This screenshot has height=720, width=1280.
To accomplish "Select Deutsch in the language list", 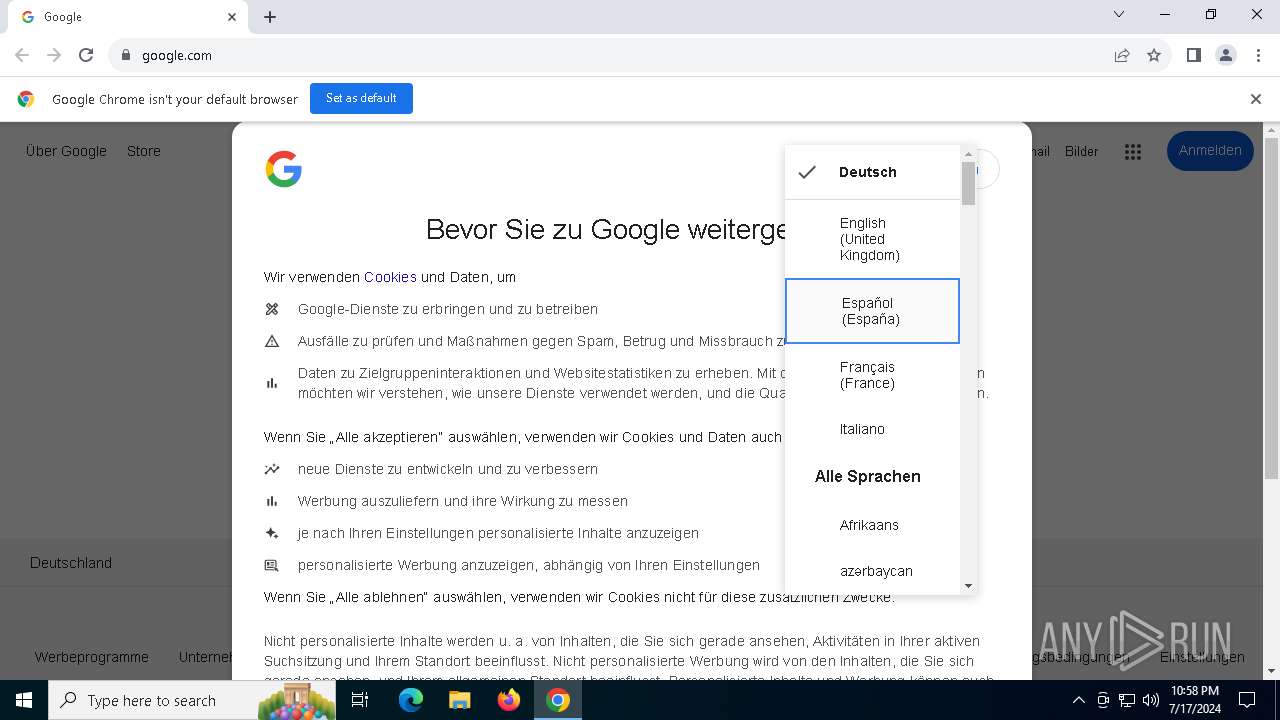I will (x=872, y=172).
